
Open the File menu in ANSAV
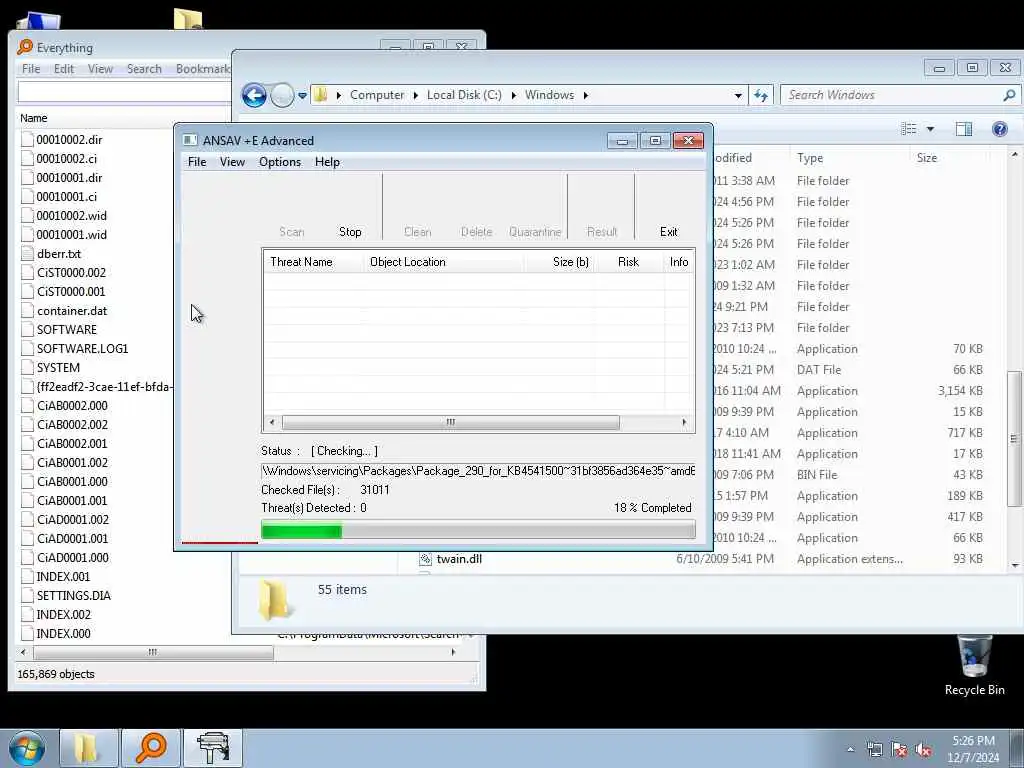197,162
